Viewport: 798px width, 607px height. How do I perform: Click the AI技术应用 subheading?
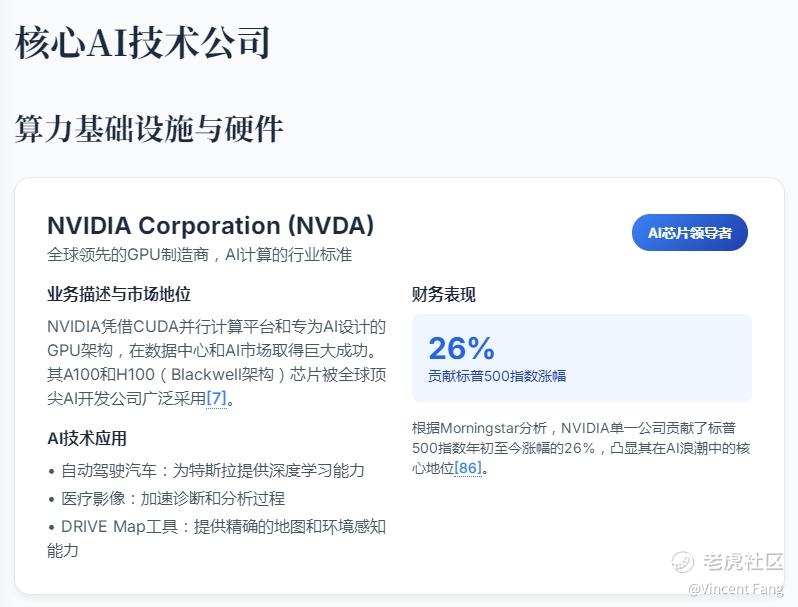click(x=87, y=438)
